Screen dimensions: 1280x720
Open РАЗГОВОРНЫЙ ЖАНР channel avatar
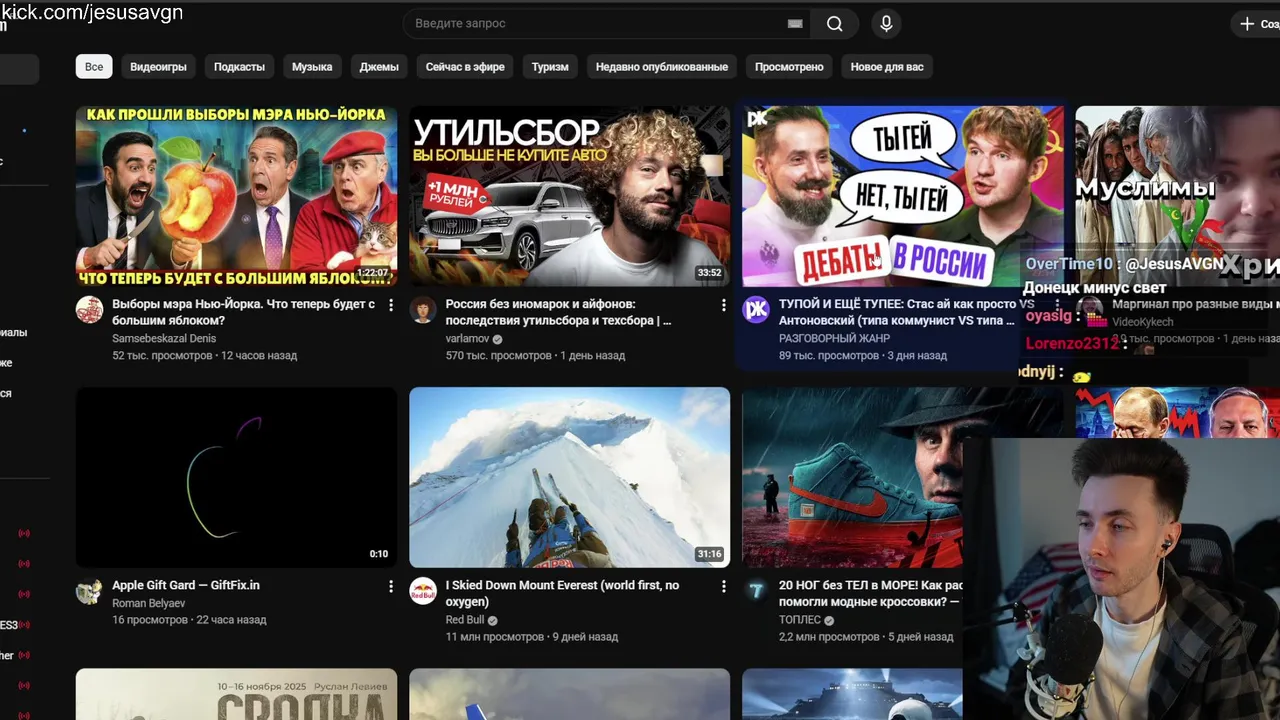click(x=756, y=310)
